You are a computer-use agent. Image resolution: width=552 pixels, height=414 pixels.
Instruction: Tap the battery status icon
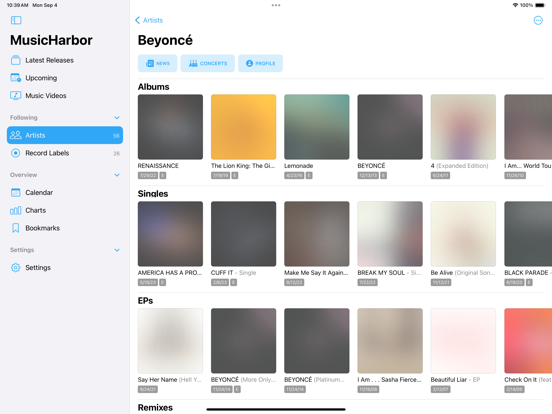point(540,5)
